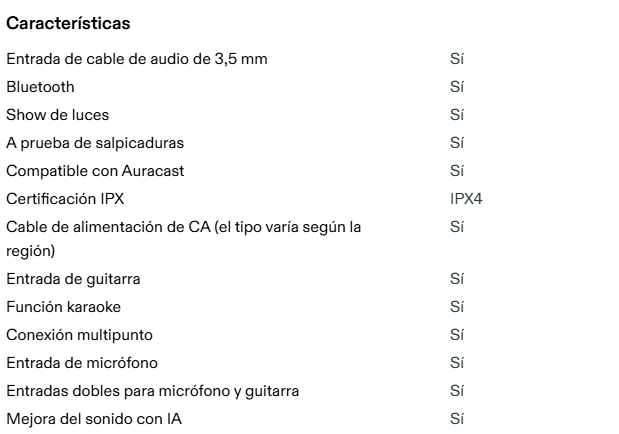
Task: Click the Características section heading
Action: point(68,22)
